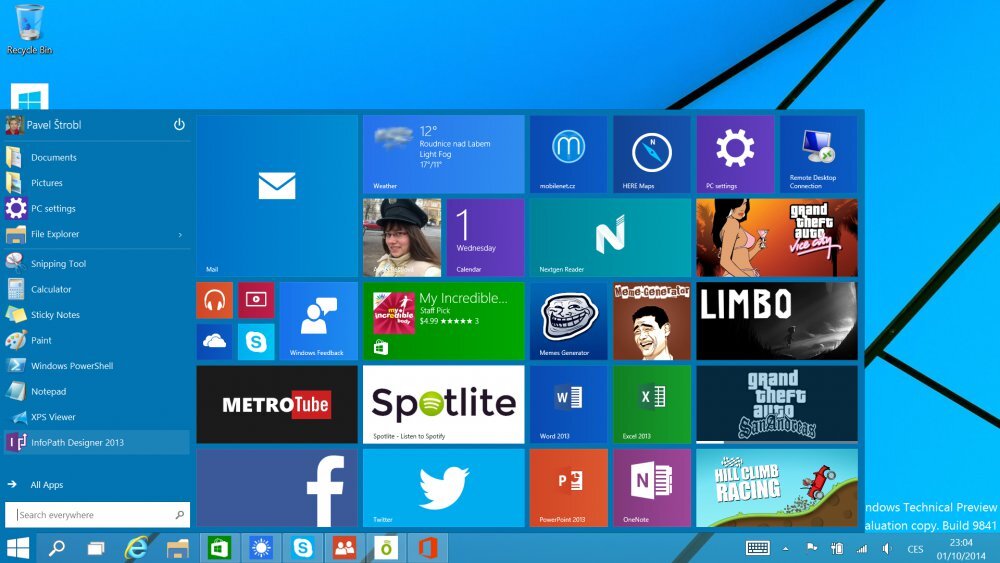Image resolution: width=1000 pixels, height=563 pixels.
Task: Open the People app on taskbar
Action: [344, 548]
